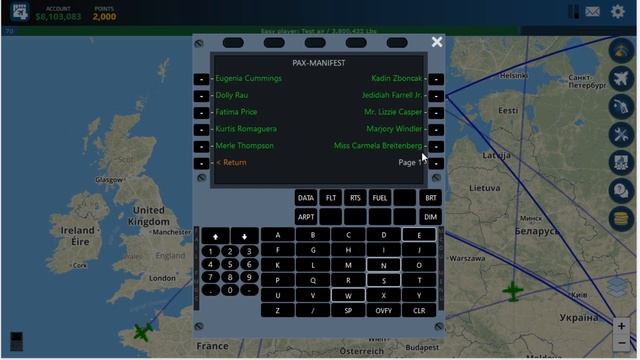This screenshot has width=640, height=360.
Task: Open the maintenance tools sidebar icon
Action: click(x=621, y=135)
